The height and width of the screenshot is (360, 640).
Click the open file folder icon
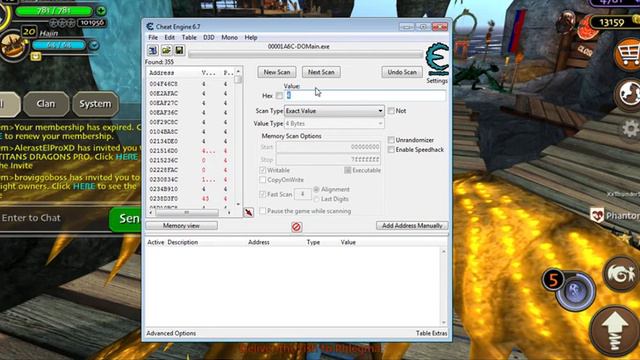[166, 50]
